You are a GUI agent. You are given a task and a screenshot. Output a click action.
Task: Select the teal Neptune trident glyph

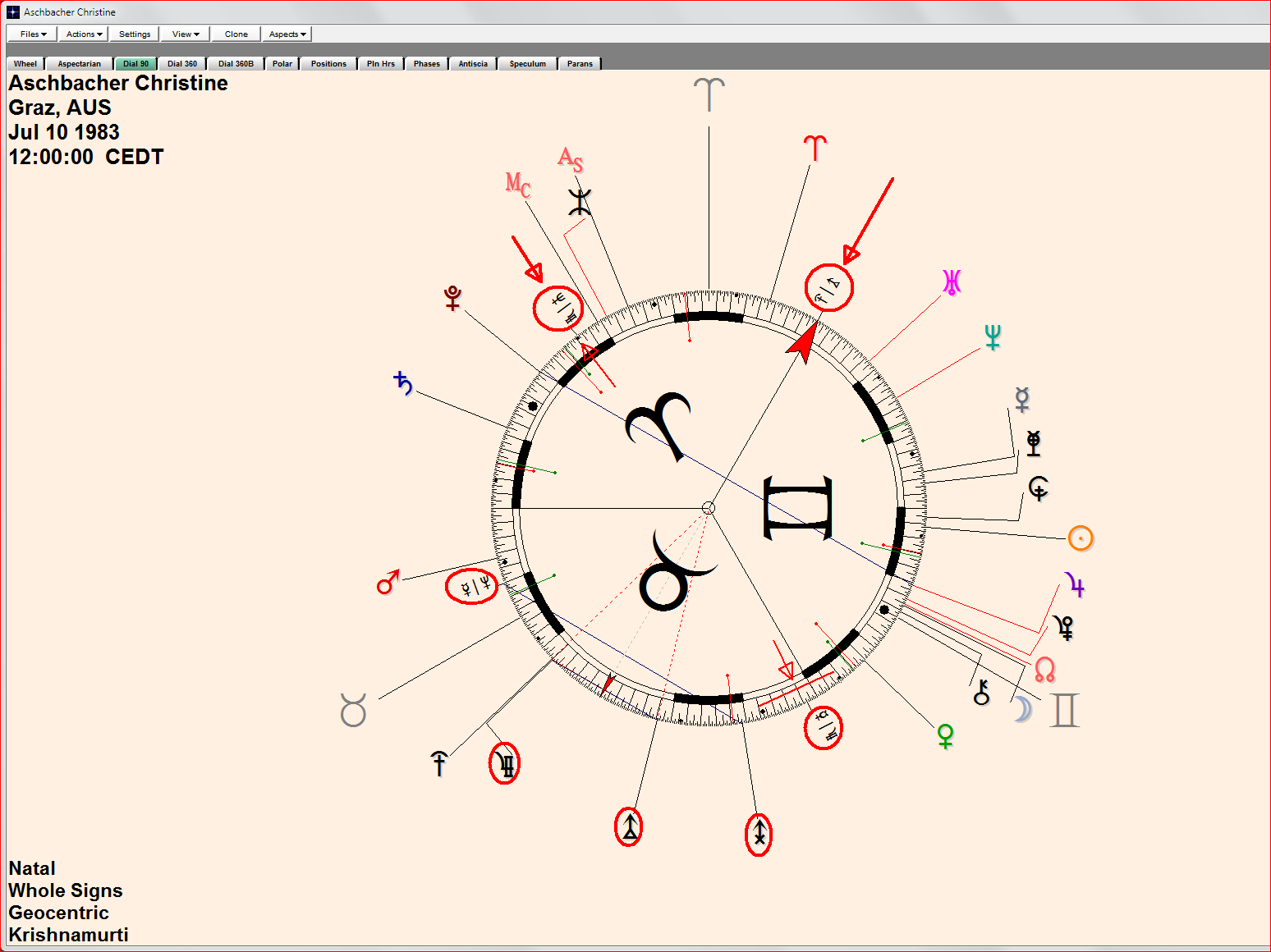[x=993, y=336]
